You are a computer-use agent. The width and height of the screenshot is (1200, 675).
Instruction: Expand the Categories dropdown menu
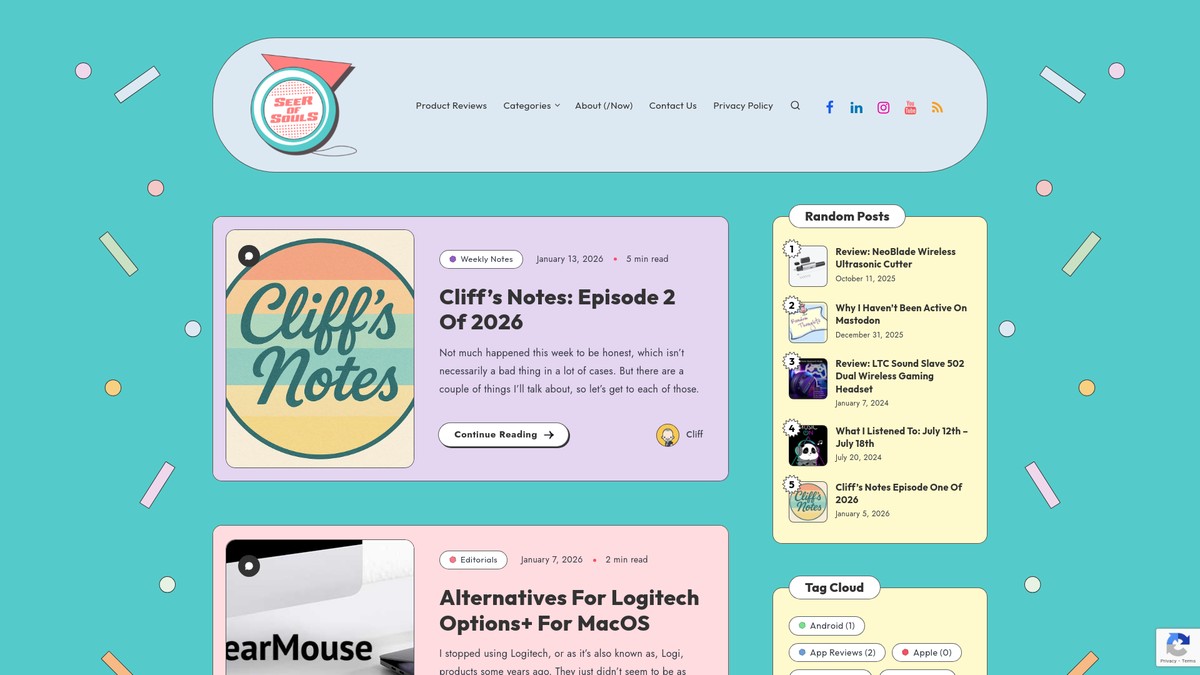click(x=531, y=105)
